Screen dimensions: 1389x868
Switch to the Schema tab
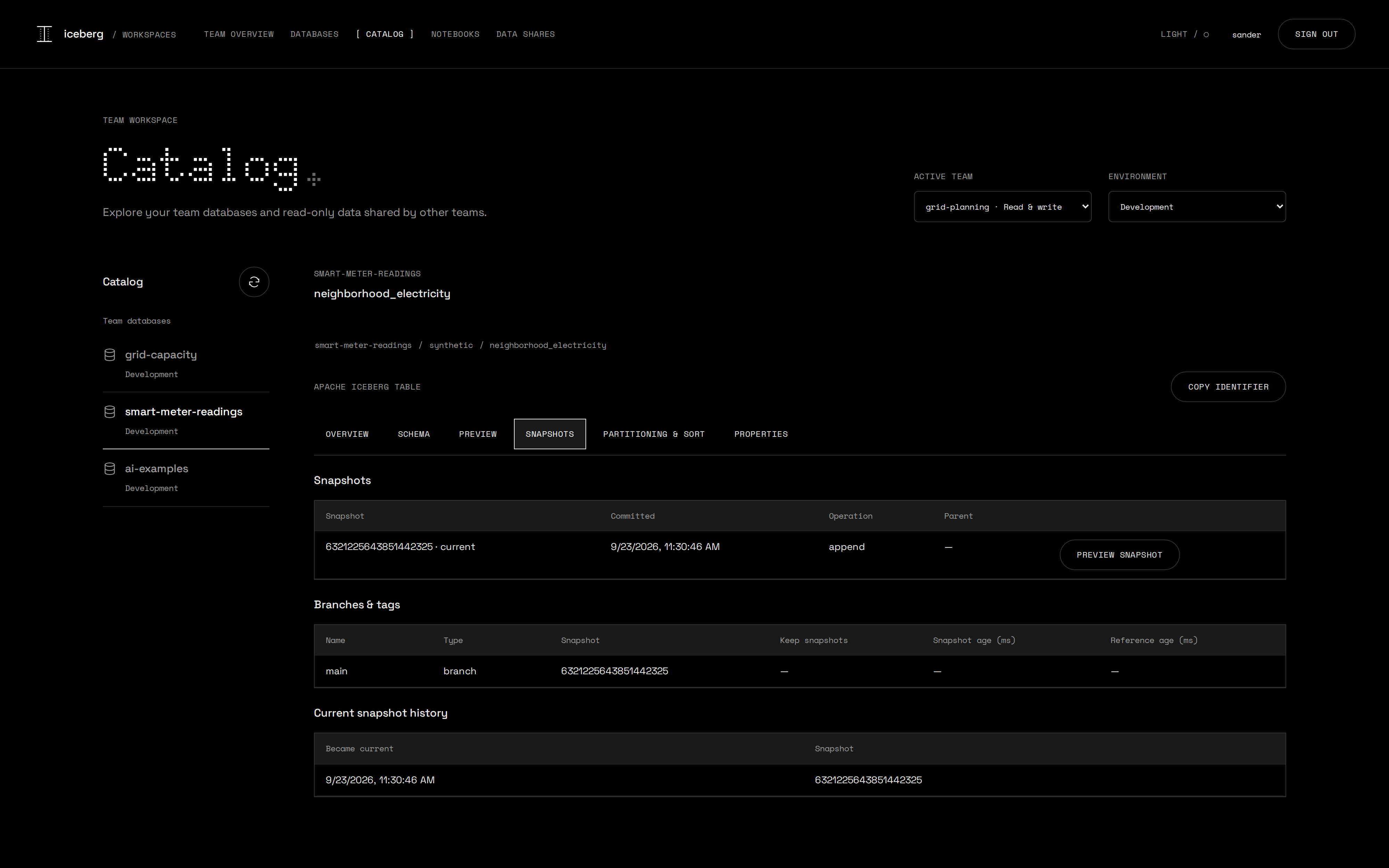pos(414,434)
